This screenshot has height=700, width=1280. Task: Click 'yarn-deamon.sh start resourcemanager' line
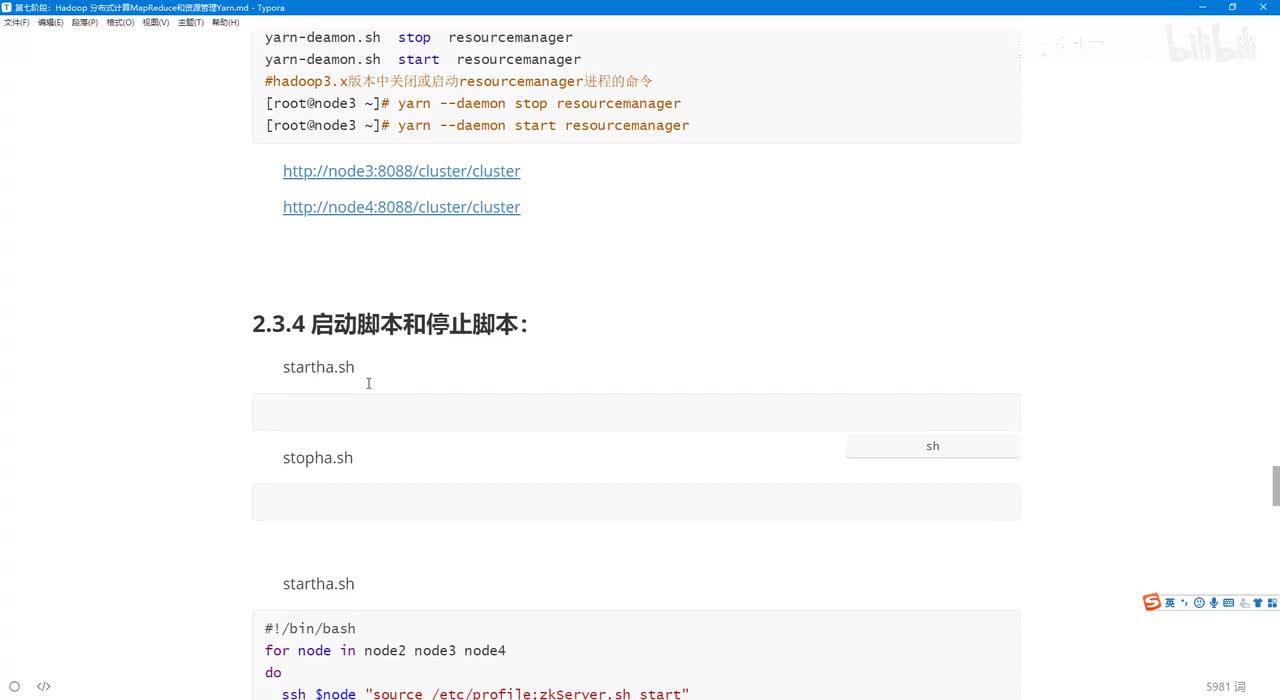pyautogui.click(x=423, y=60)
